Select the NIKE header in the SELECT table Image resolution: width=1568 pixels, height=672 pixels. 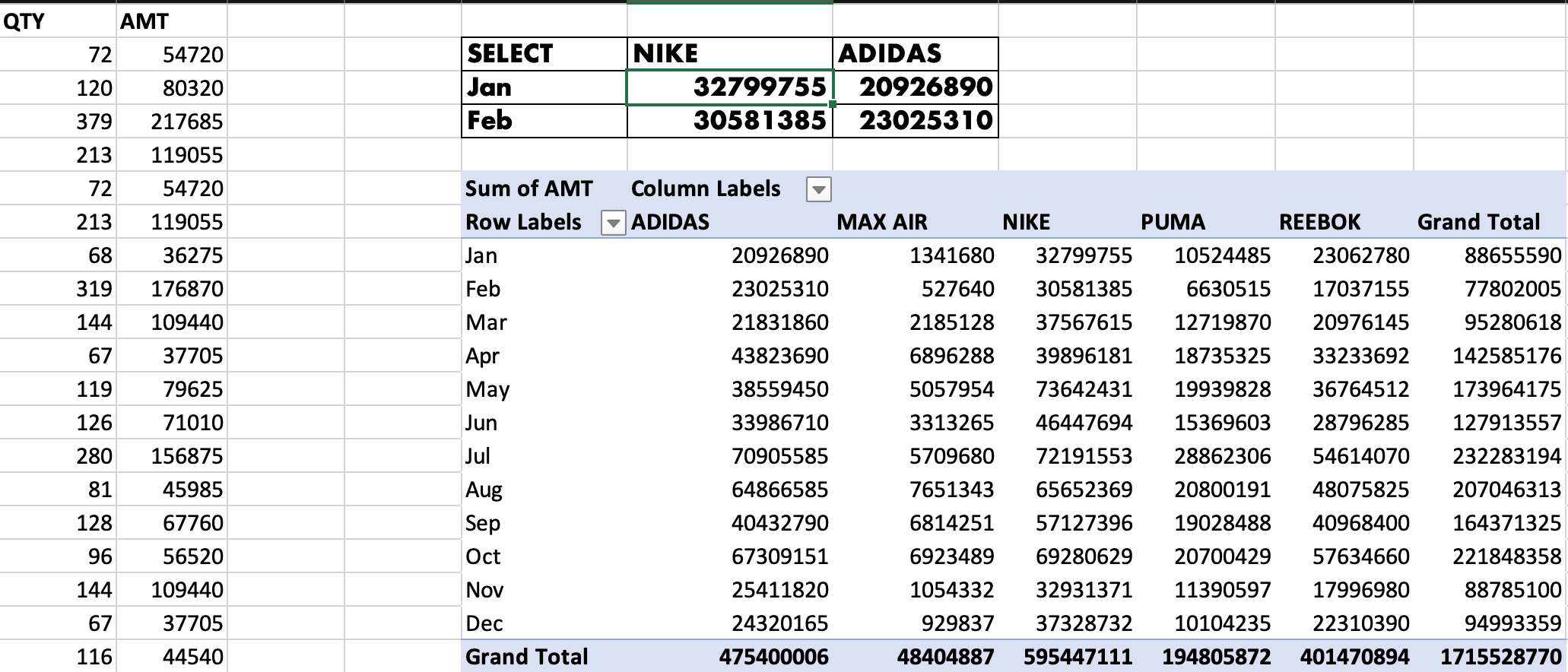point(730,54)
